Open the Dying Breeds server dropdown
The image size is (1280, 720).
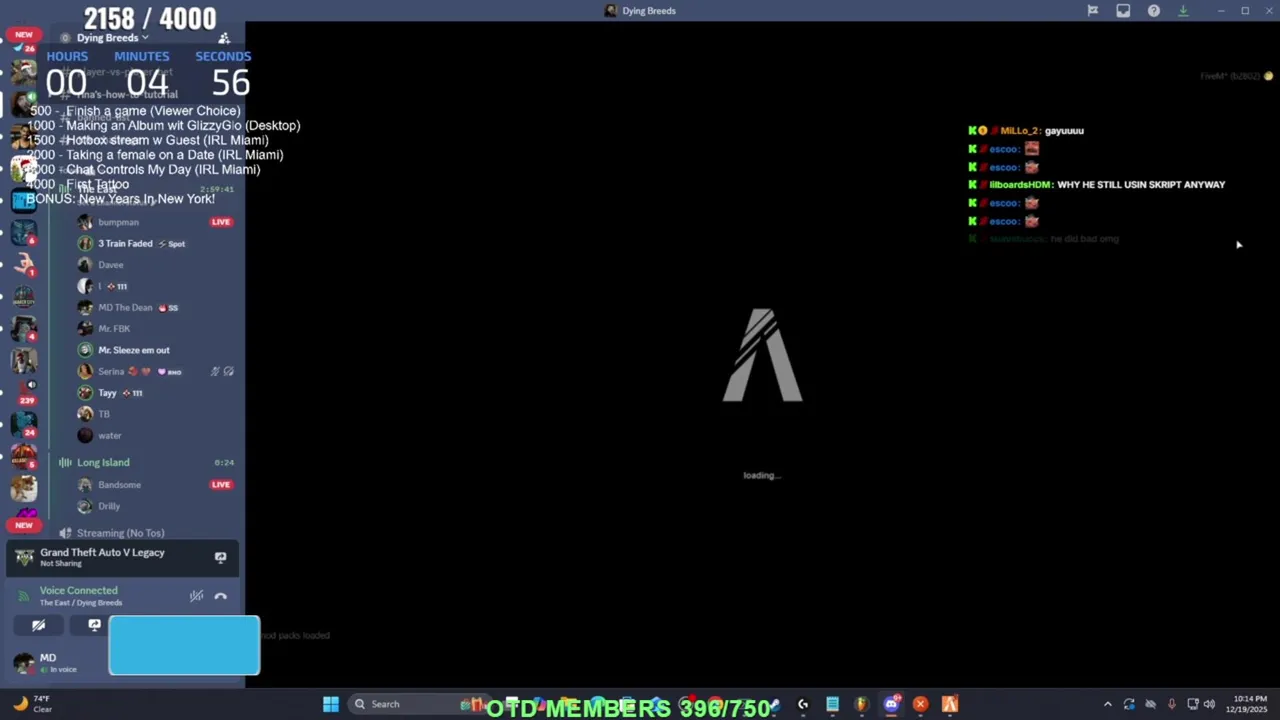tap(112, 38)
